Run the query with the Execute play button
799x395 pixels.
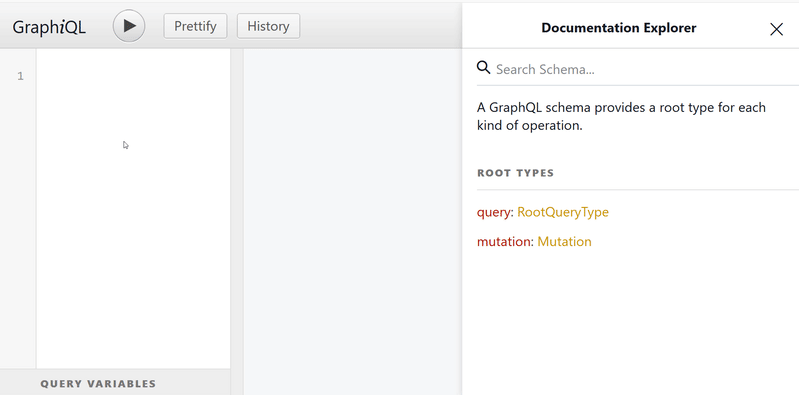(x=129, y=26)
